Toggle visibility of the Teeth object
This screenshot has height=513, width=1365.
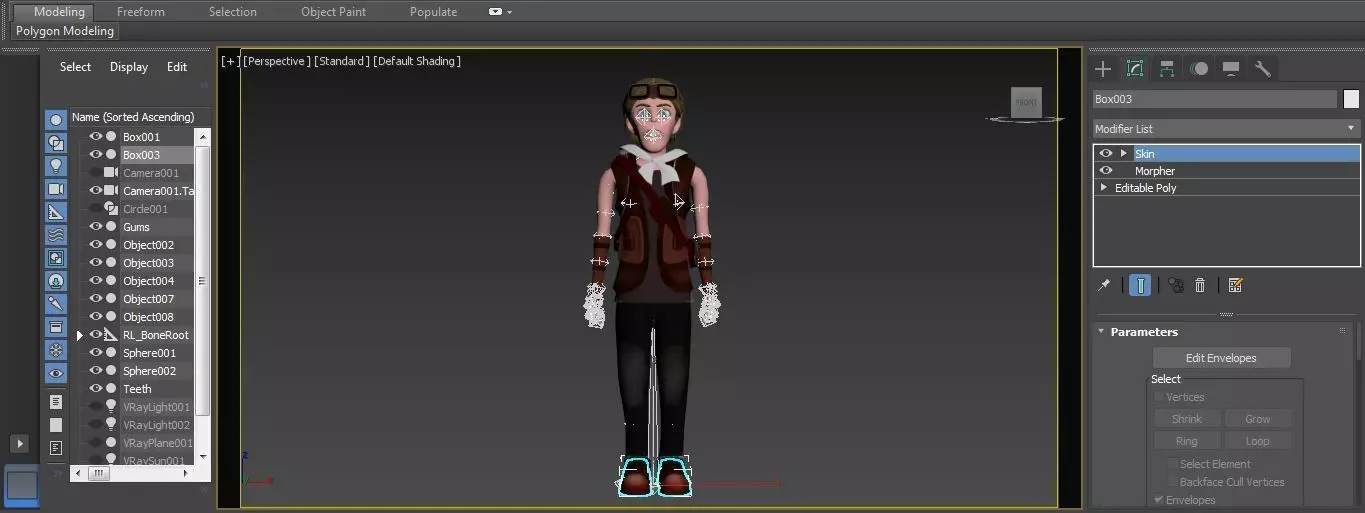point(96,389)
